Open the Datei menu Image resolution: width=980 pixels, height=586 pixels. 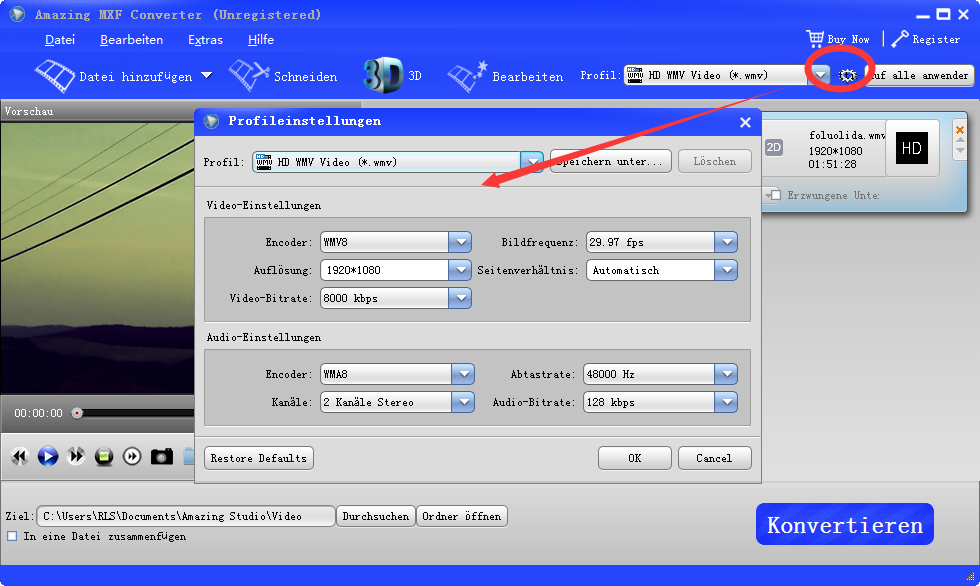coord(60,40)
